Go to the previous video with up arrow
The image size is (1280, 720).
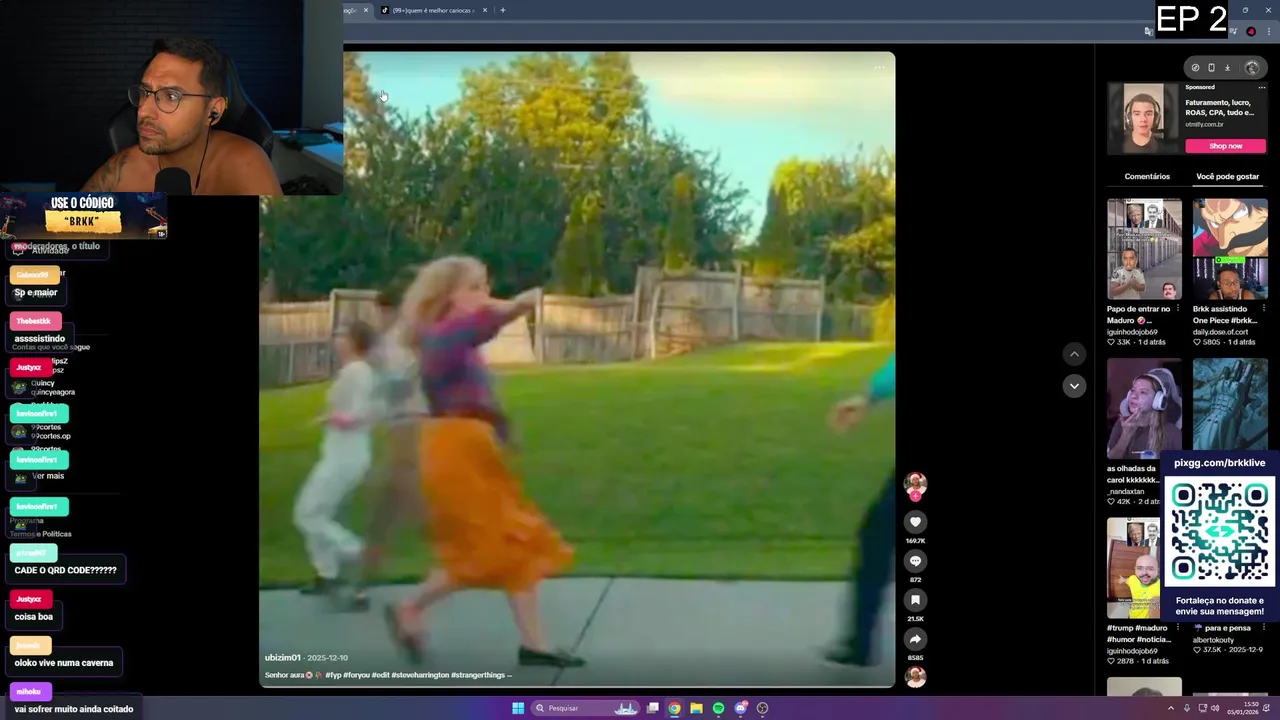[x=1074, y=354]
